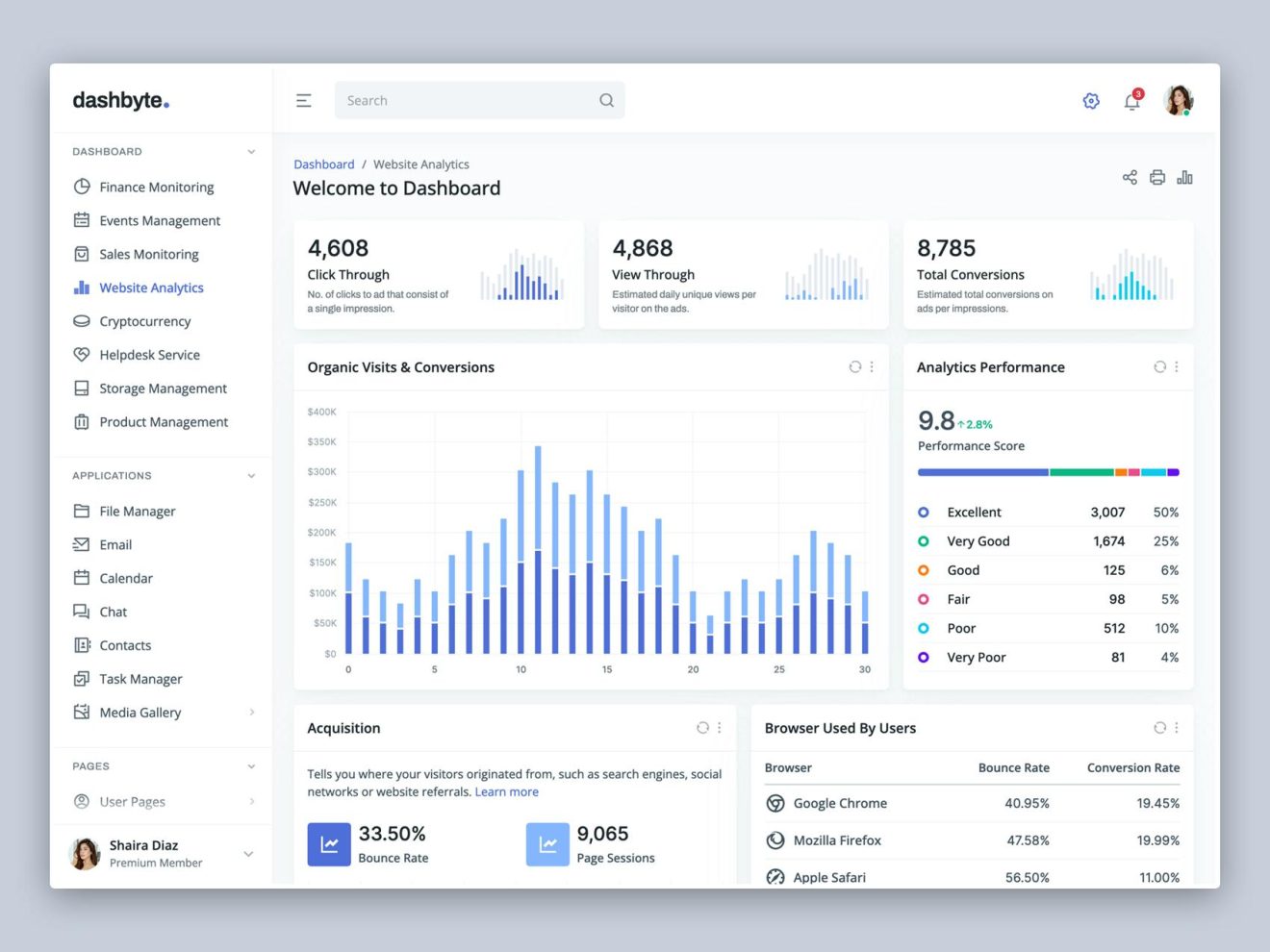This screenshot has height=952, width=1270.
Task: Click the share icon above Welcome to Dashboard
Action: (1129, 177)
